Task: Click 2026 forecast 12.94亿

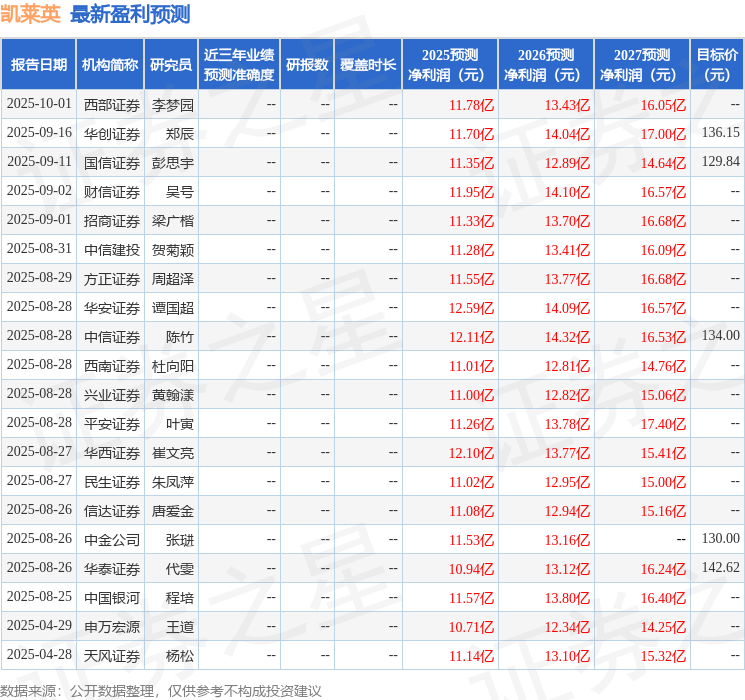Action: [567, 511]
